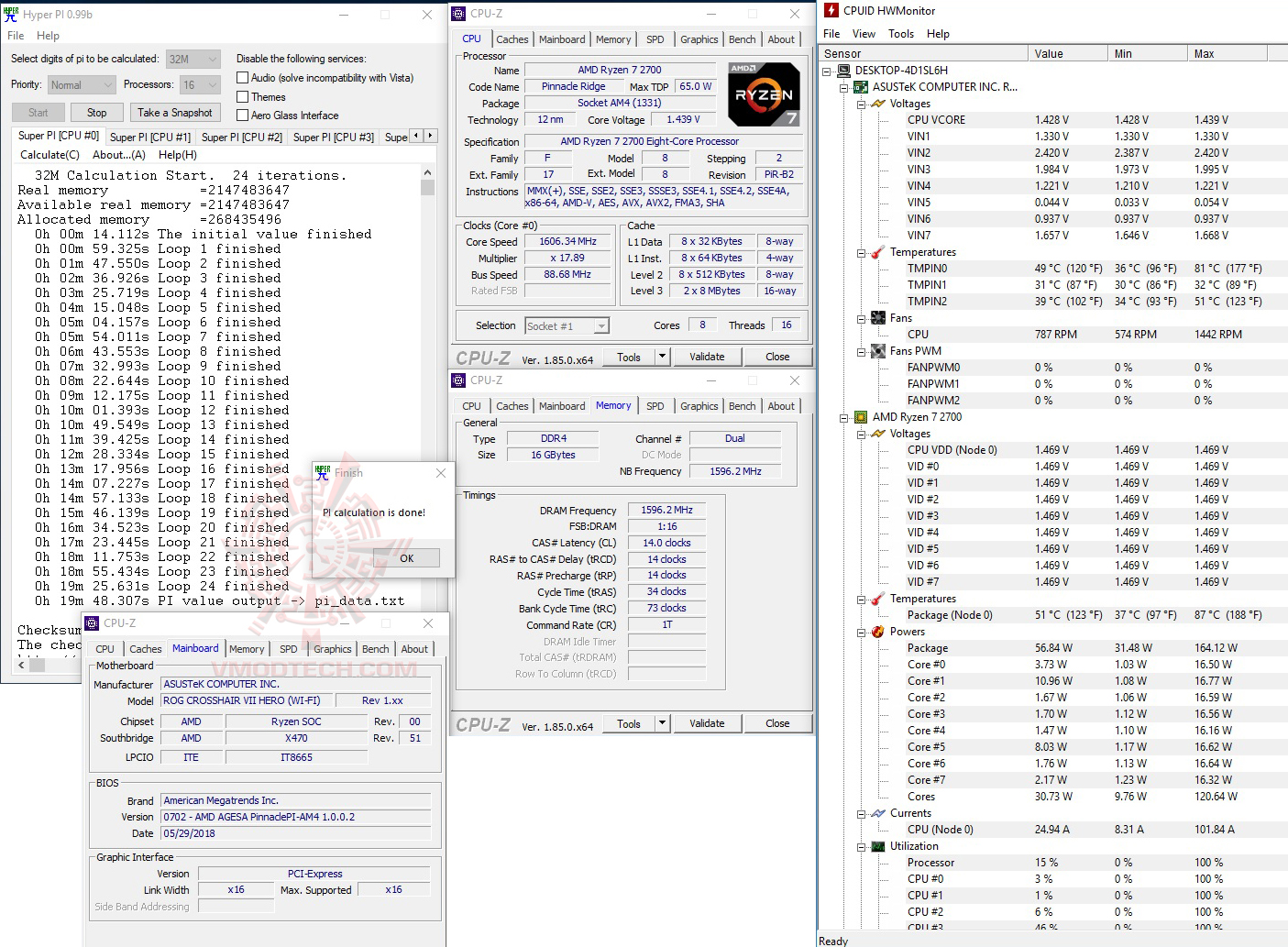Check the Aero Glass Interface option
The width and height of the screenshot is (1288, 947).
tap(244, 115)
